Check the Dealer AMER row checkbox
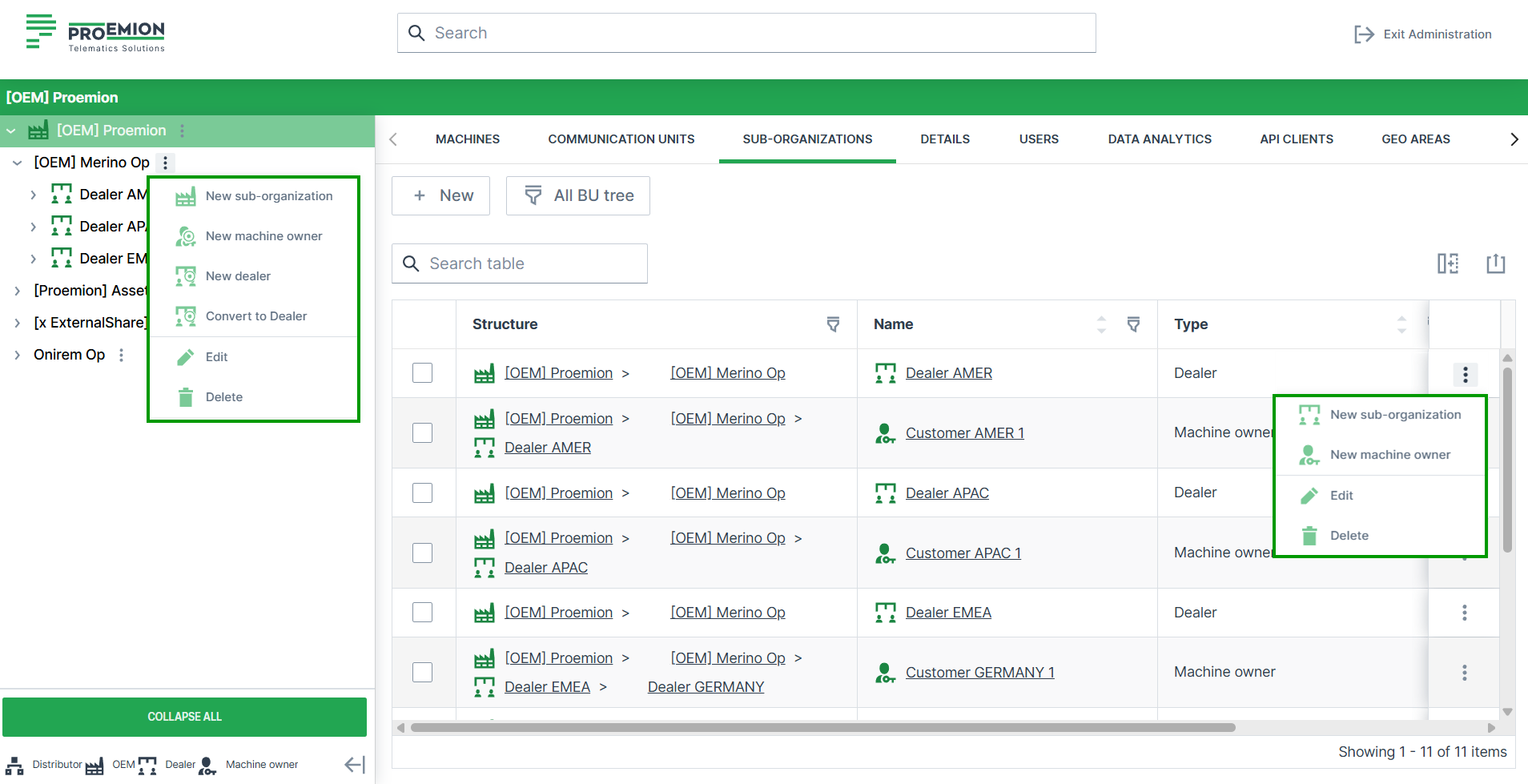The height and width of the screenshot is (784, 1528). (422, 373)
